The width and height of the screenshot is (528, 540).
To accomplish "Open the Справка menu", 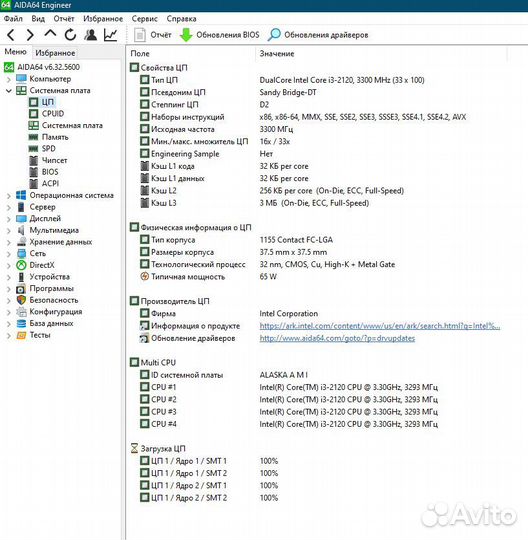I will [182, 19].
